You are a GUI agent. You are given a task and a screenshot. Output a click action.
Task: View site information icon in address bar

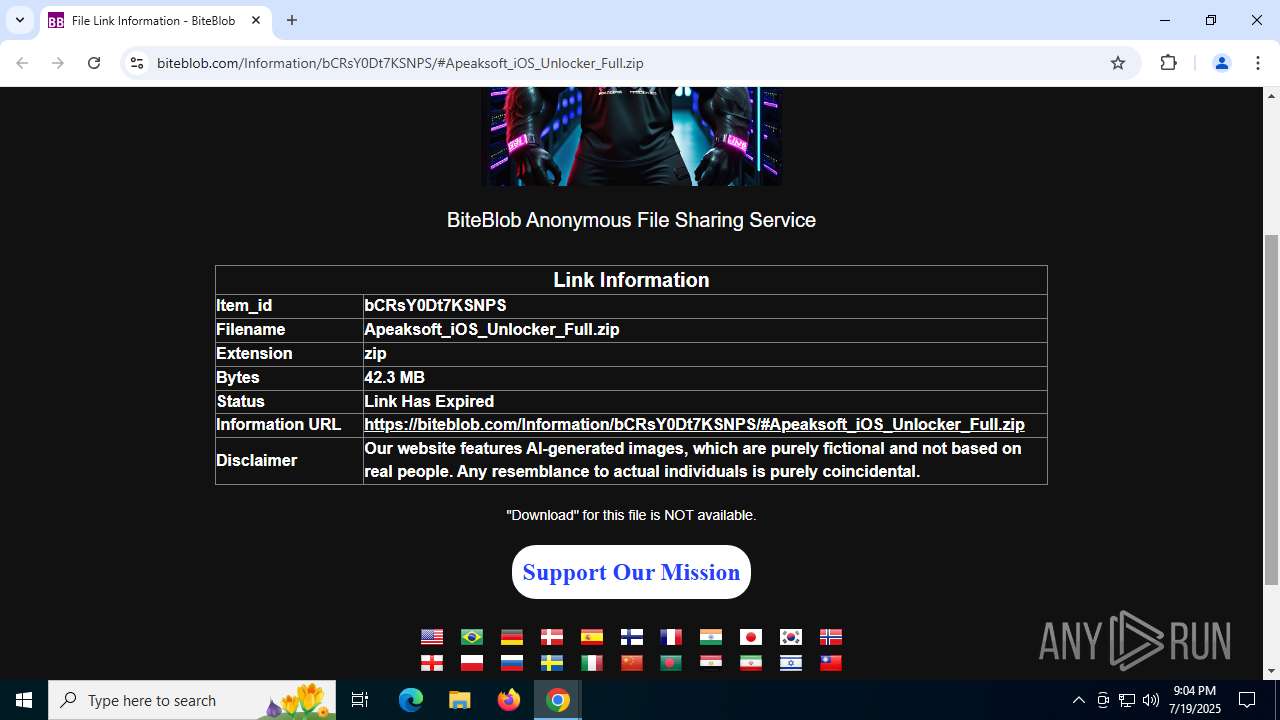coord(137,63)
